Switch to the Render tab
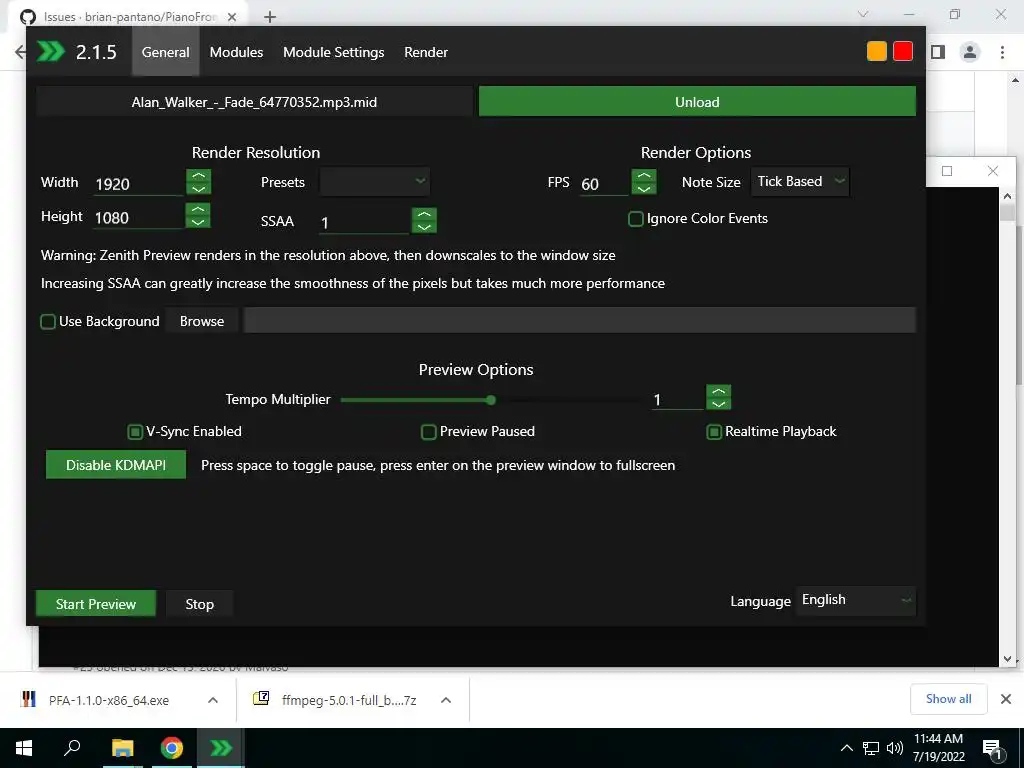1024x768 pixels. point(426,52)
